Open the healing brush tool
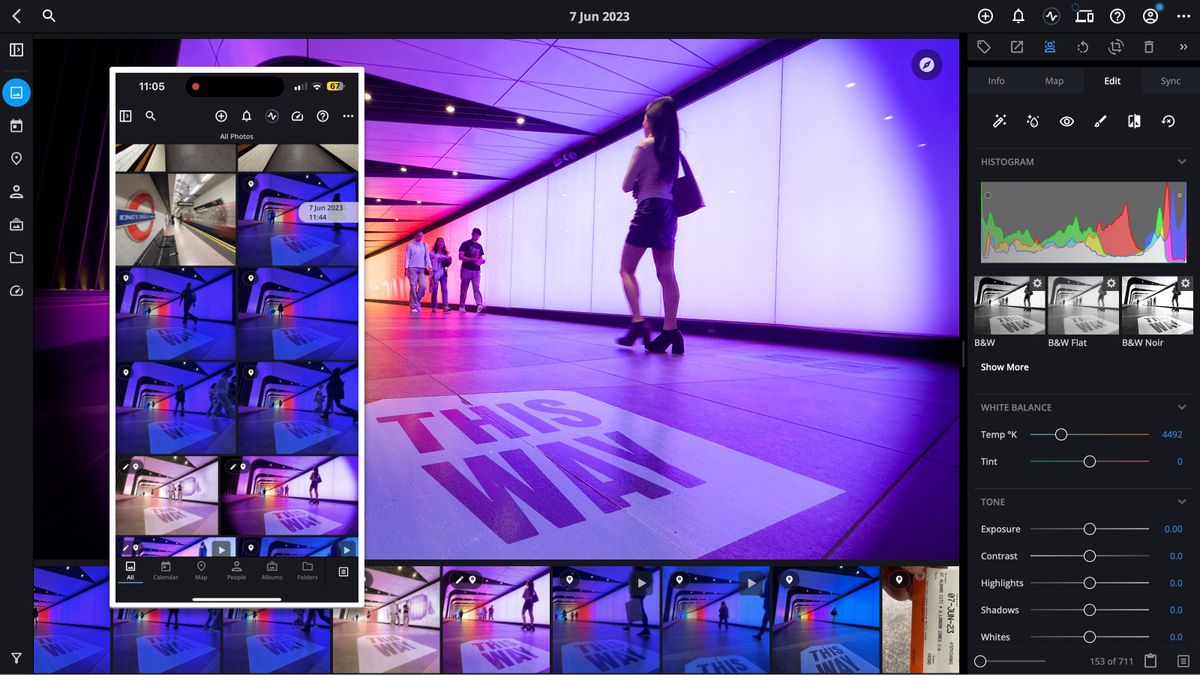The image size is (1200, 675). (x=1031, y=121)
